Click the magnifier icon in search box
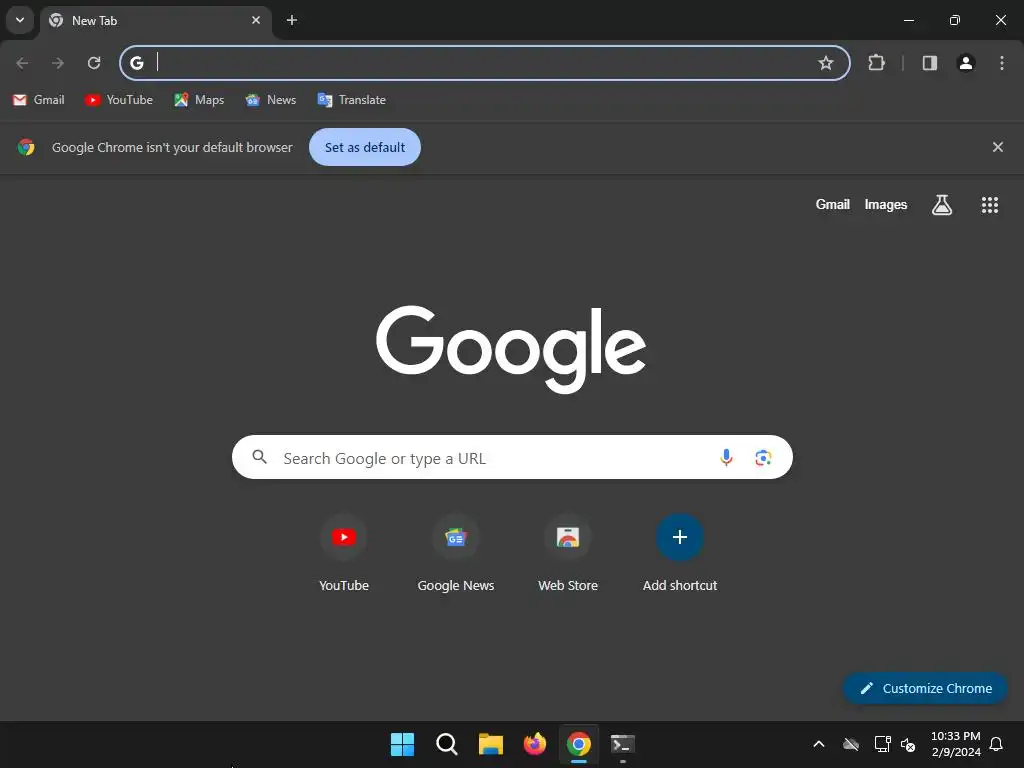Viewport: 1024px width, 768px height. [x=259, y=457]
